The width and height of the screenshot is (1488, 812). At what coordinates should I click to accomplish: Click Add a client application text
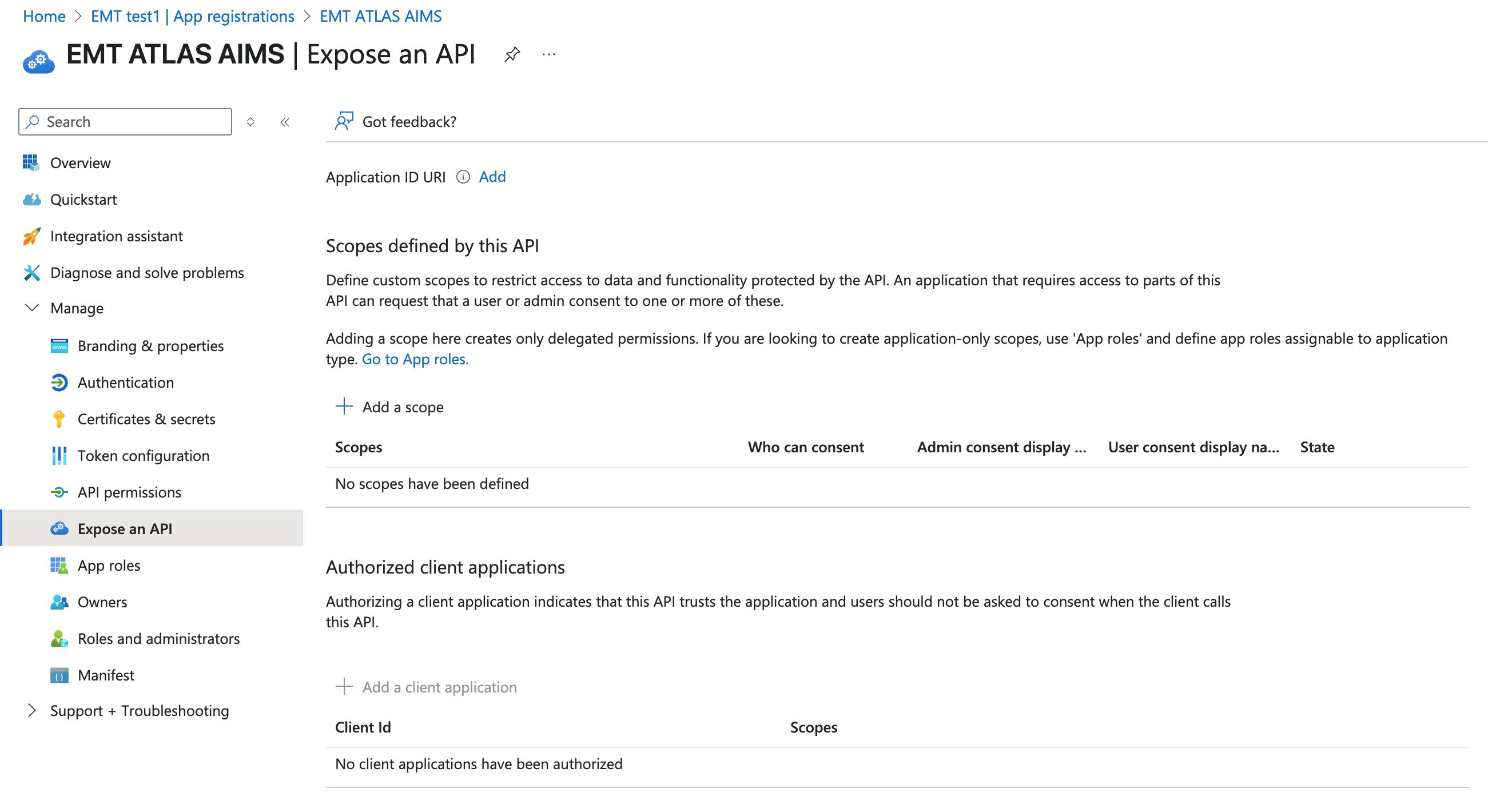[440, 687]
